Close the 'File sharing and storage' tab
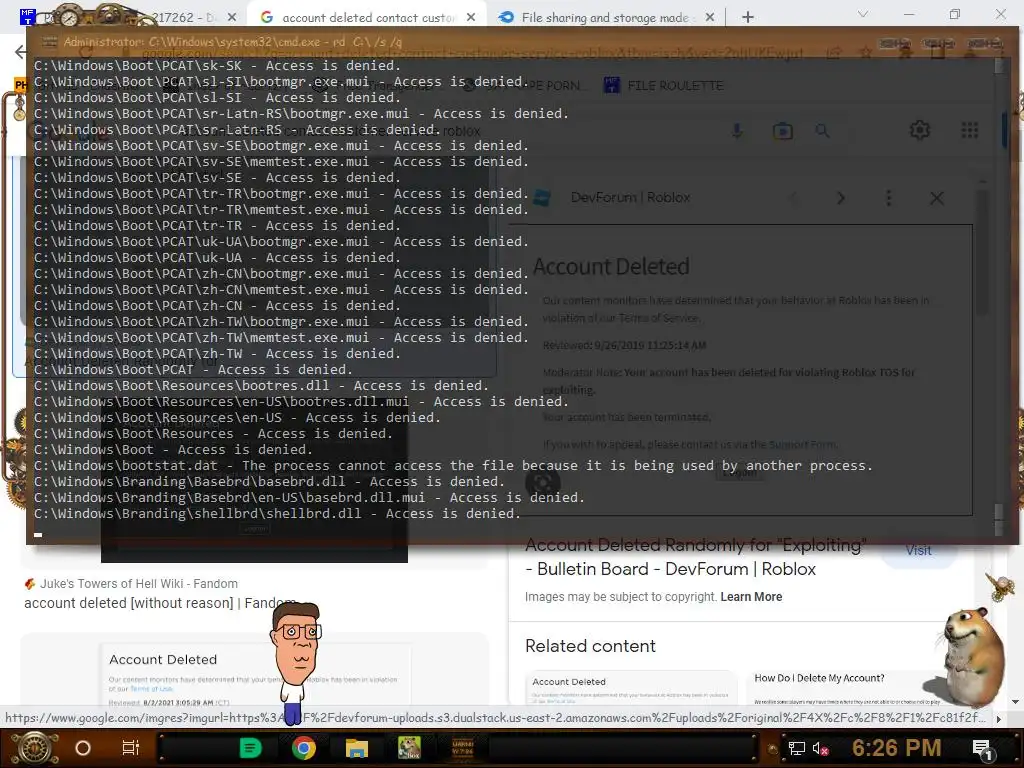The width and height of the screenshot is (1024, 768). (x=710, y=18)
